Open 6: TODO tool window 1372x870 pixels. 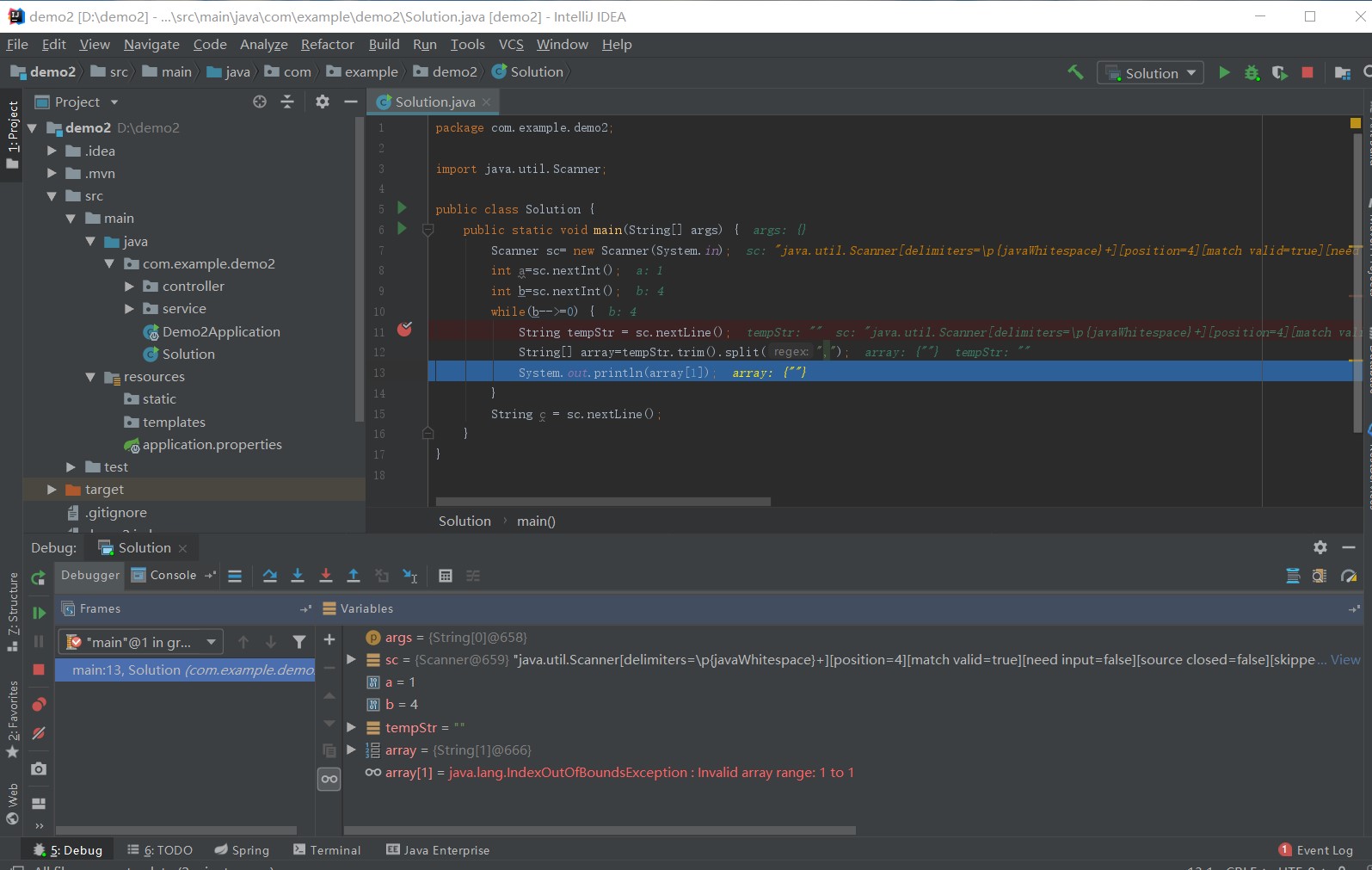(x=160, y=850)
